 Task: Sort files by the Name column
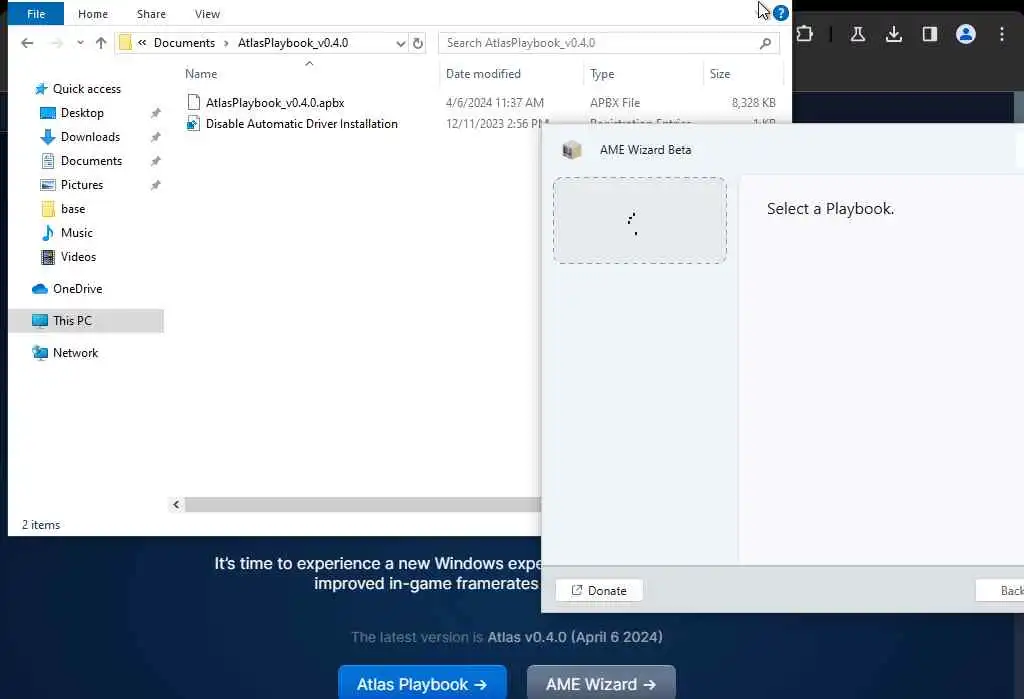(201, 74)
